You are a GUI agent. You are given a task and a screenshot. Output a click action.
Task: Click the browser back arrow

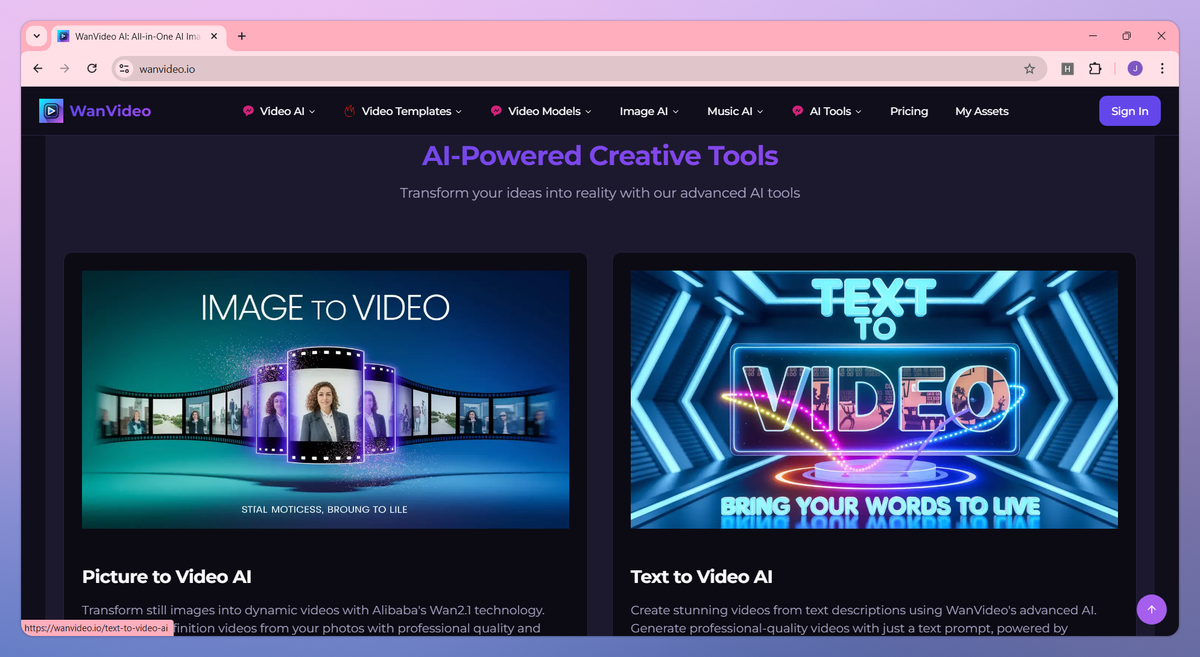37,68
